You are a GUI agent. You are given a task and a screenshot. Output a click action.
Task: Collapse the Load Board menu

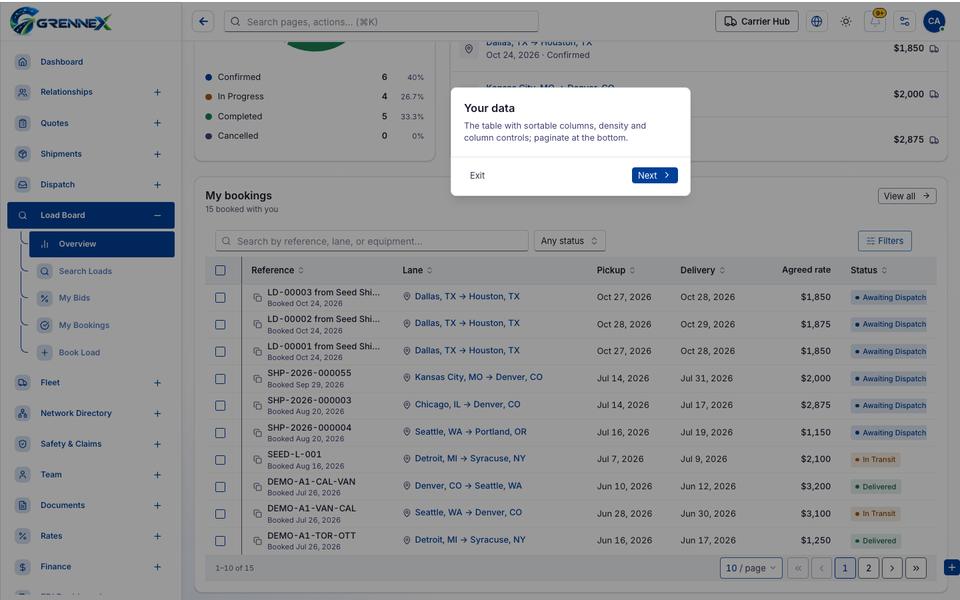[x=157, y=216]
